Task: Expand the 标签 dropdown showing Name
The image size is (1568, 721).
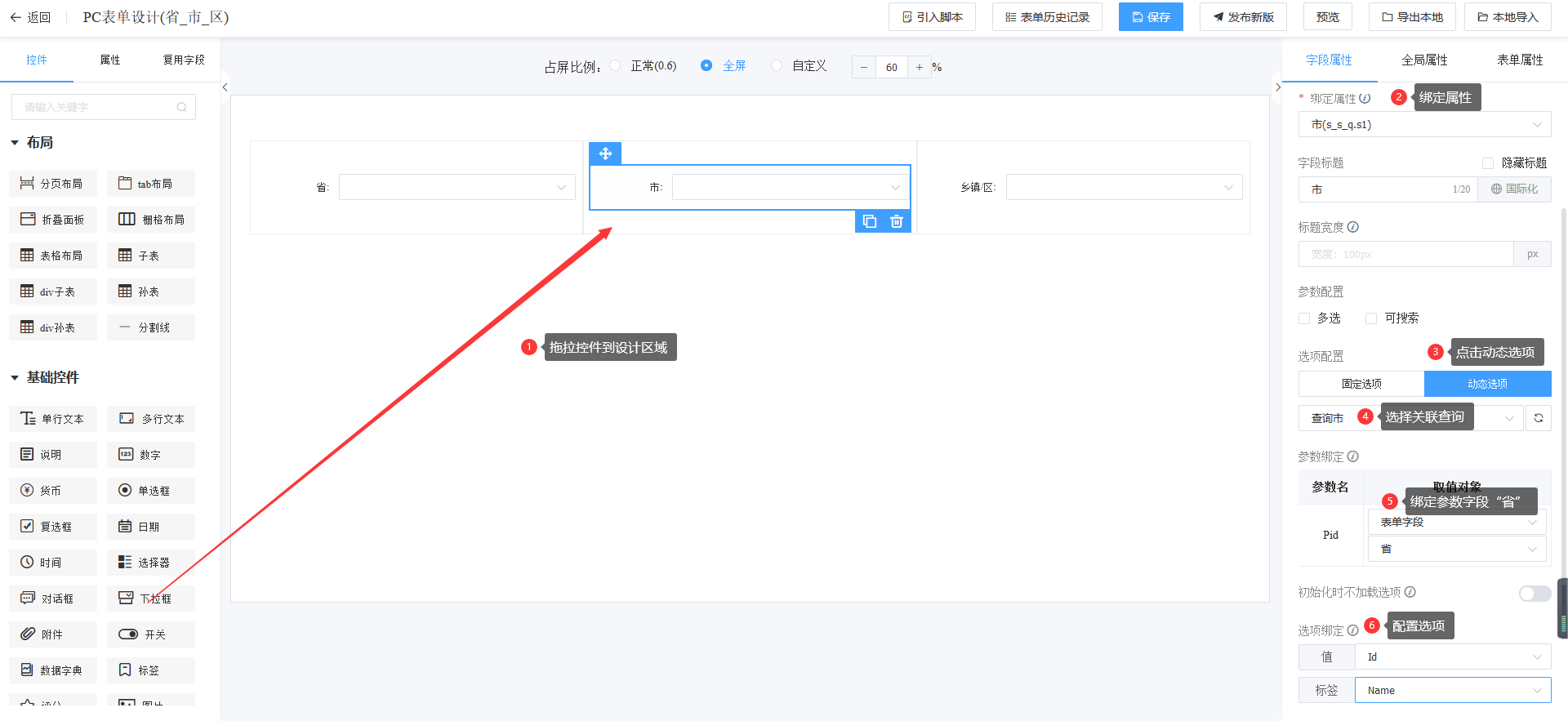Action: (x=1452, y=691)
